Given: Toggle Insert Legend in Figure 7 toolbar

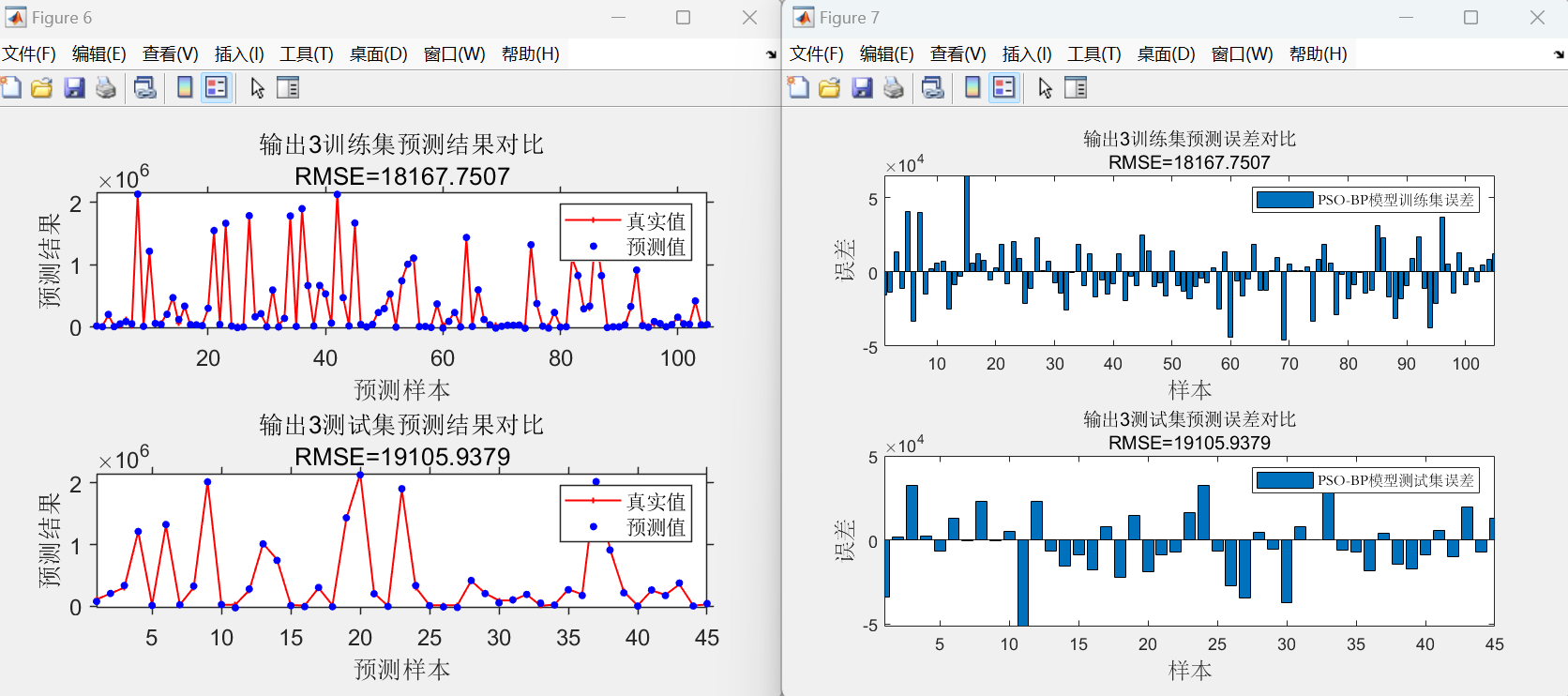Looking at the screenshot, I should click(1004, 88).
